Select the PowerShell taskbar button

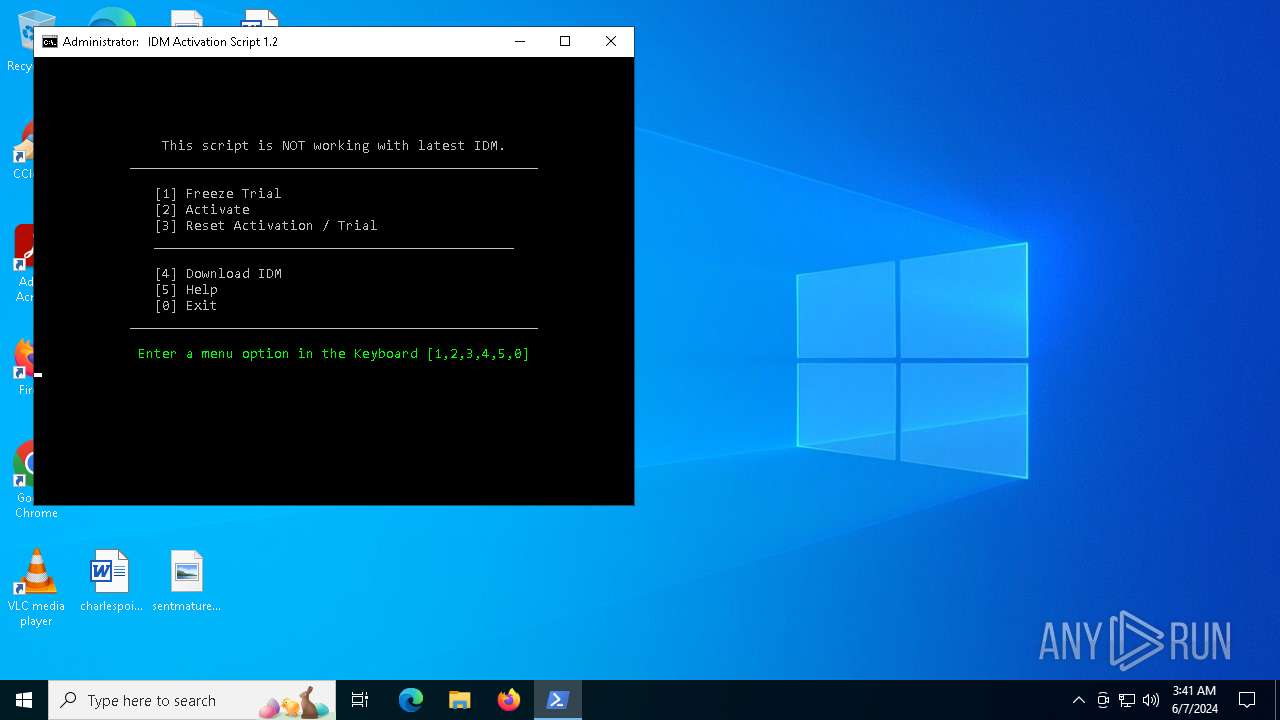557,700
